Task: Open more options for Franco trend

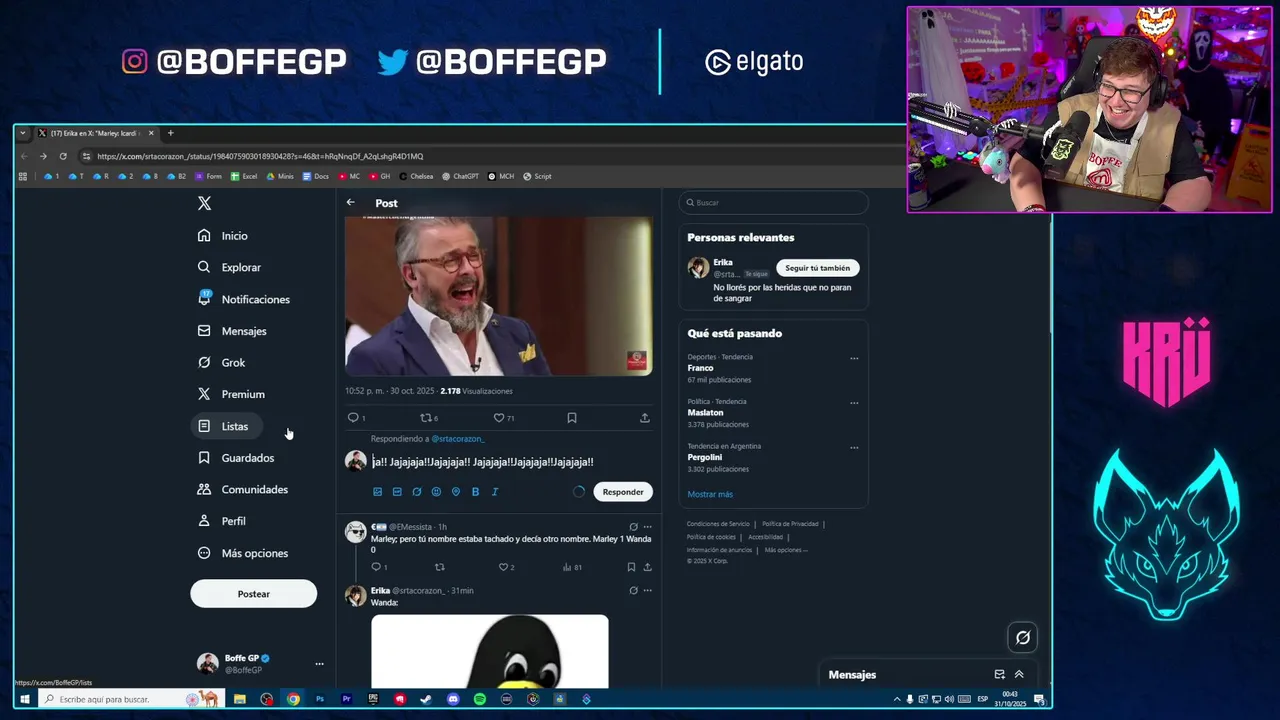Action: click(854, 358)
